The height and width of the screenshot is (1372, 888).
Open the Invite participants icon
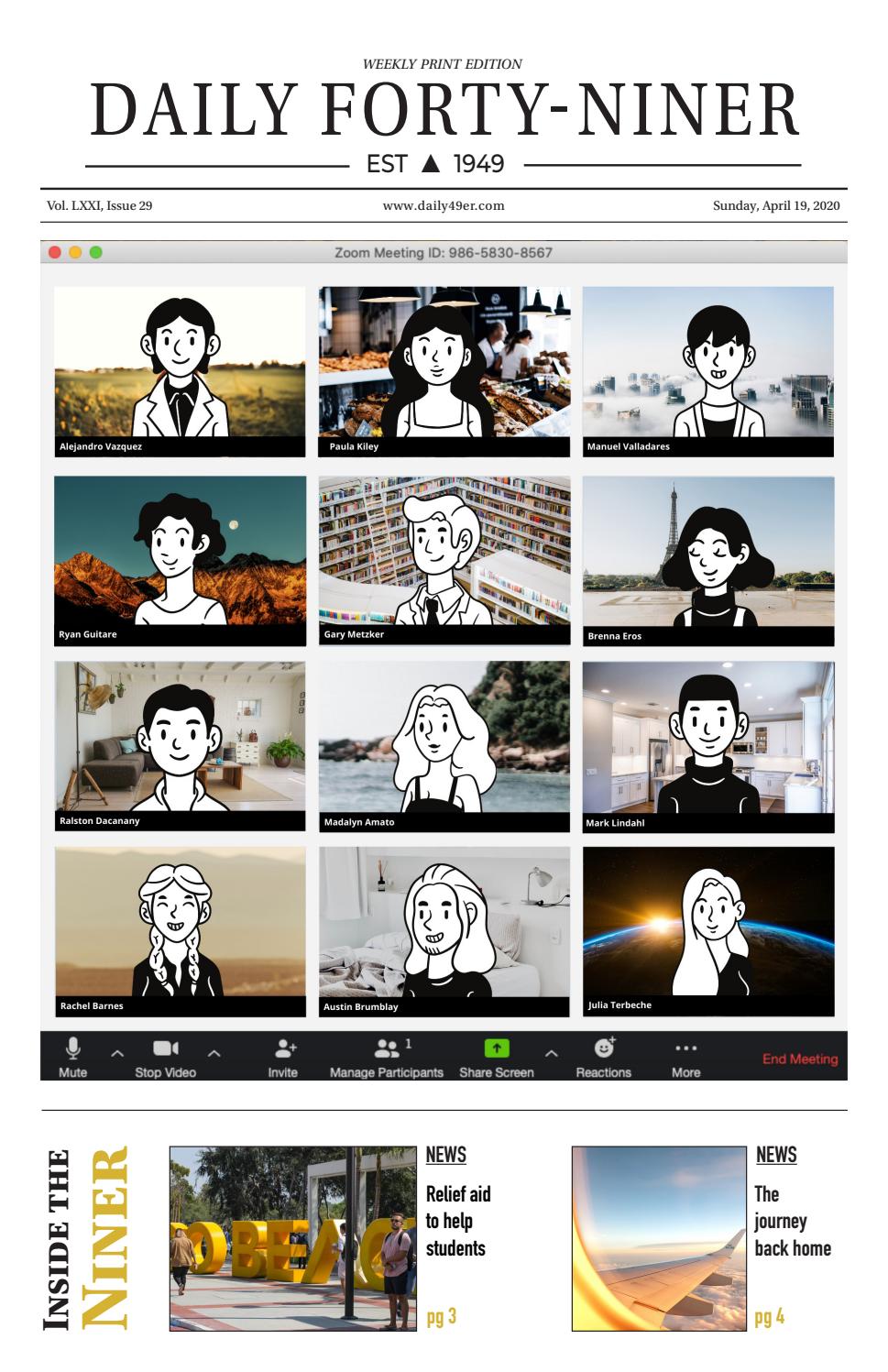284,1048
